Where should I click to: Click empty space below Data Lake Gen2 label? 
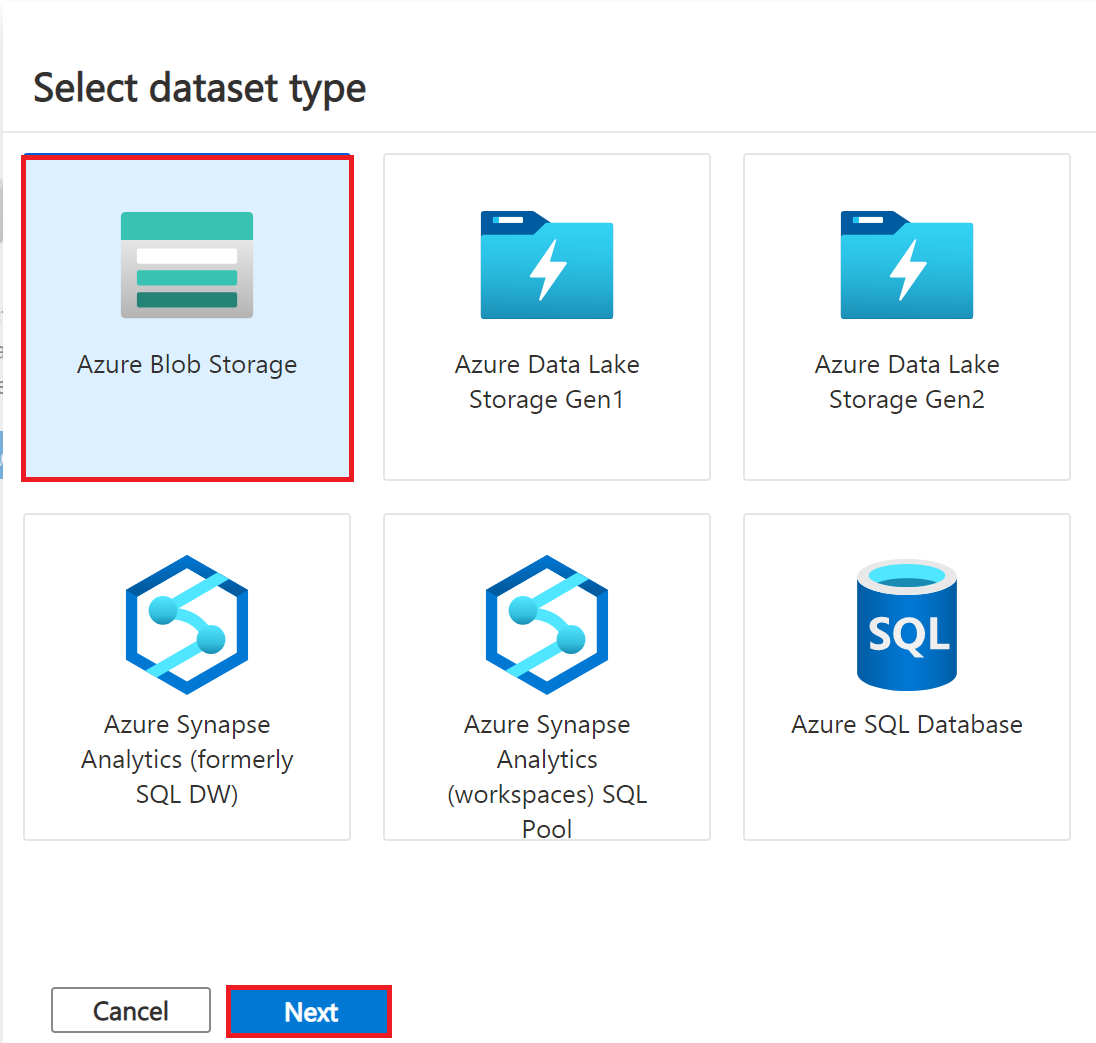pos(907,447)
